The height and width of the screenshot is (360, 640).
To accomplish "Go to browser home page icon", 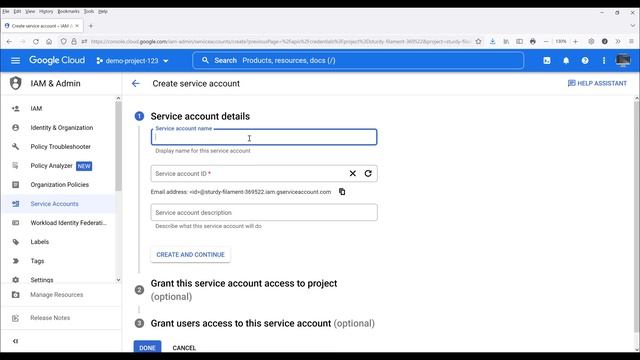I will coord(49,42).
